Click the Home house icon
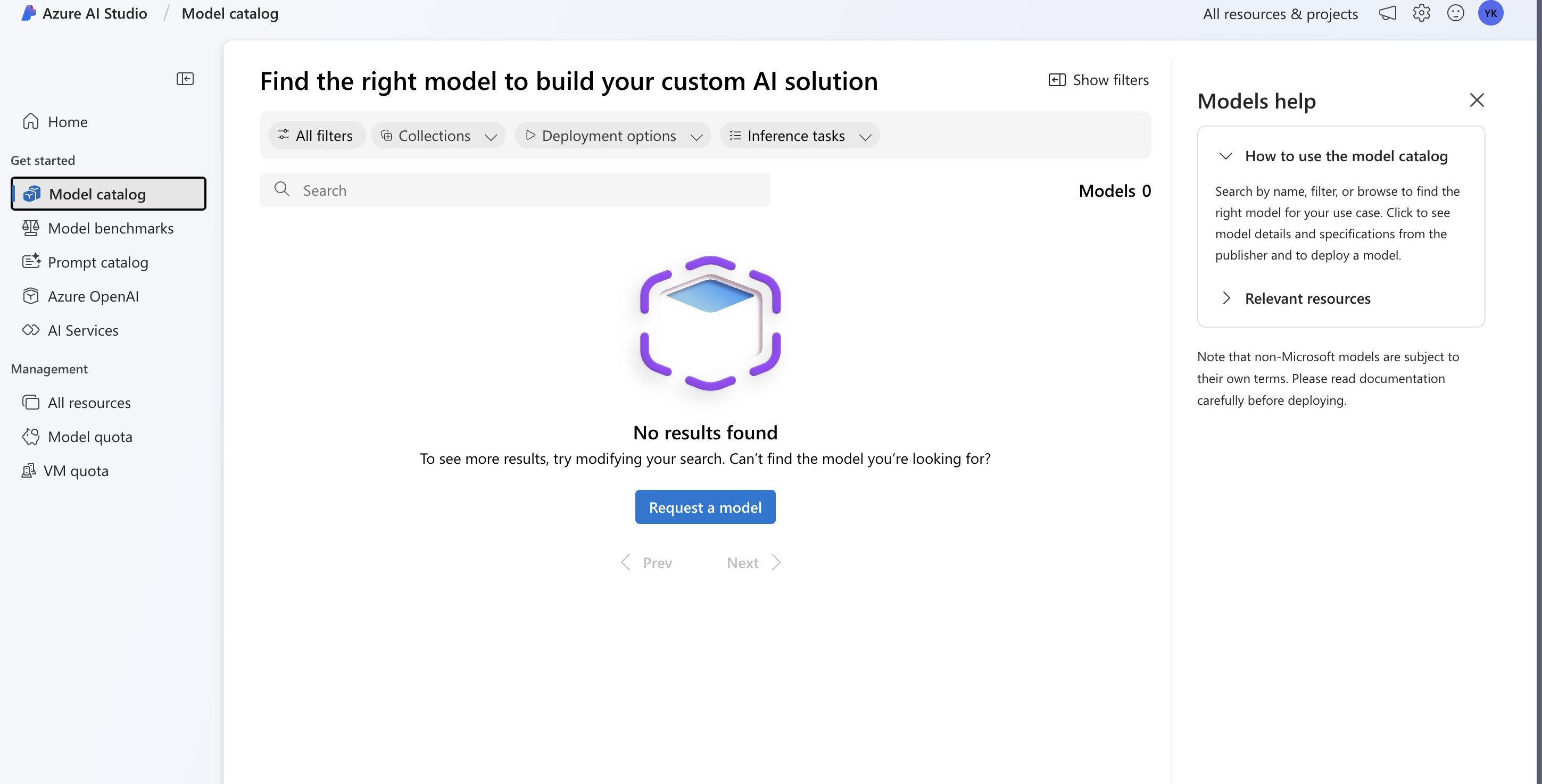This screenshot has width=1542, height=784. pos(31,121)
